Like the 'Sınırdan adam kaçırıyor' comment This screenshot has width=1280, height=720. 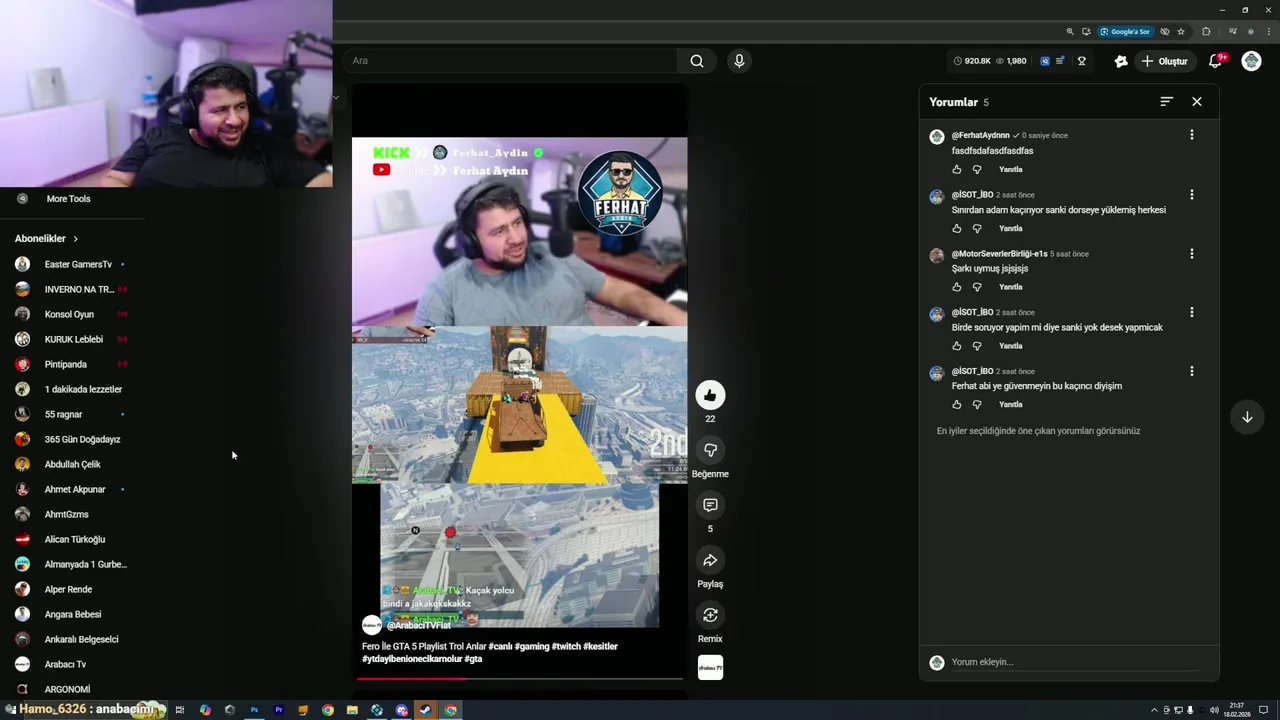point(957,229)
